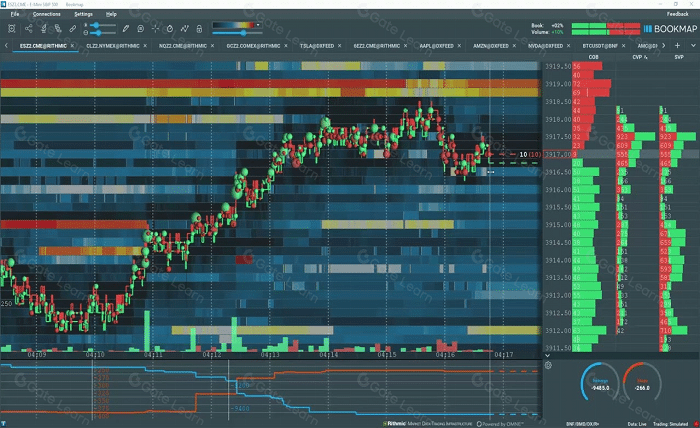Click the CVP column header
700x428 pixels.
pos(640,57)
